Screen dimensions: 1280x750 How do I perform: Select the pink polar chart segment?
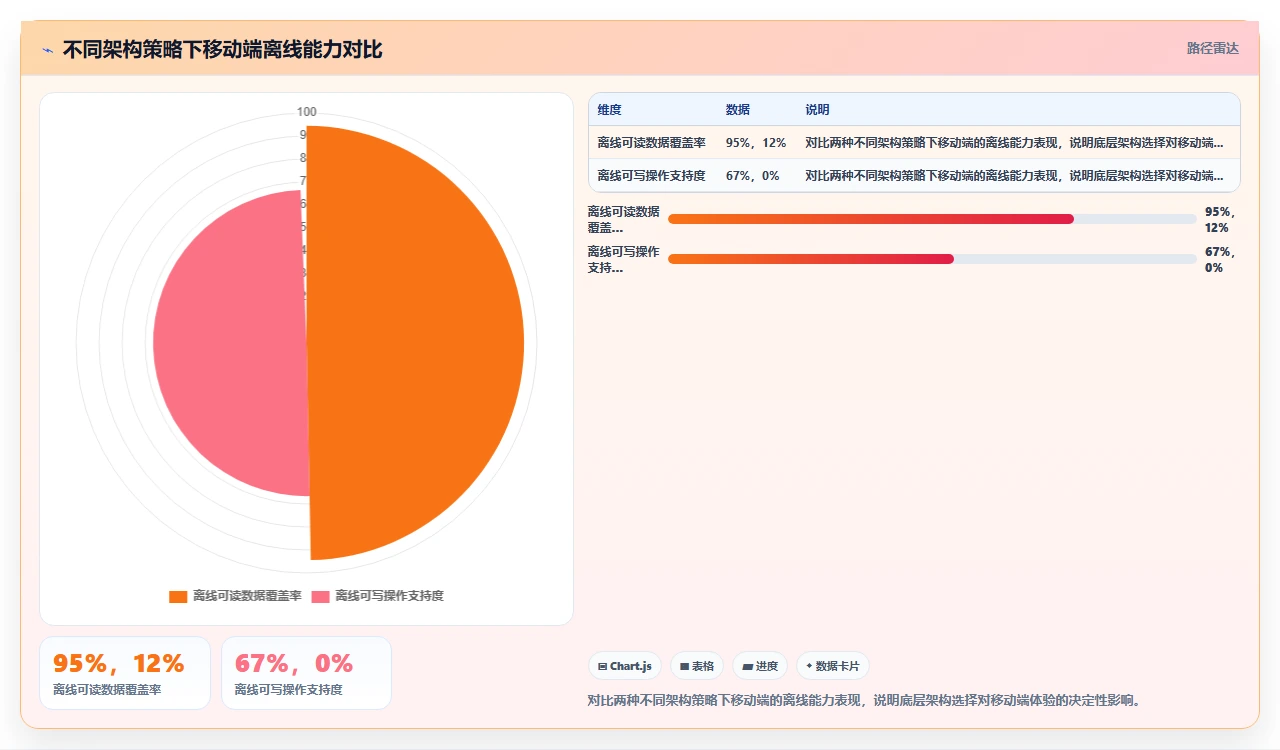(x=230, y=343)
